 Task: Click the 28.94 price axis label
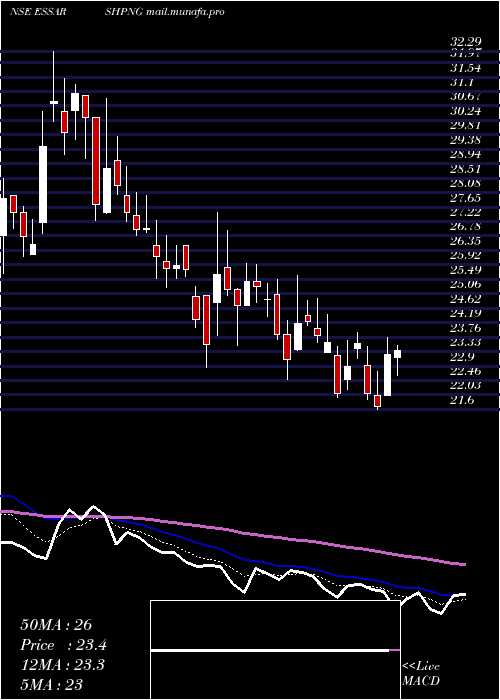pos(466,154)
